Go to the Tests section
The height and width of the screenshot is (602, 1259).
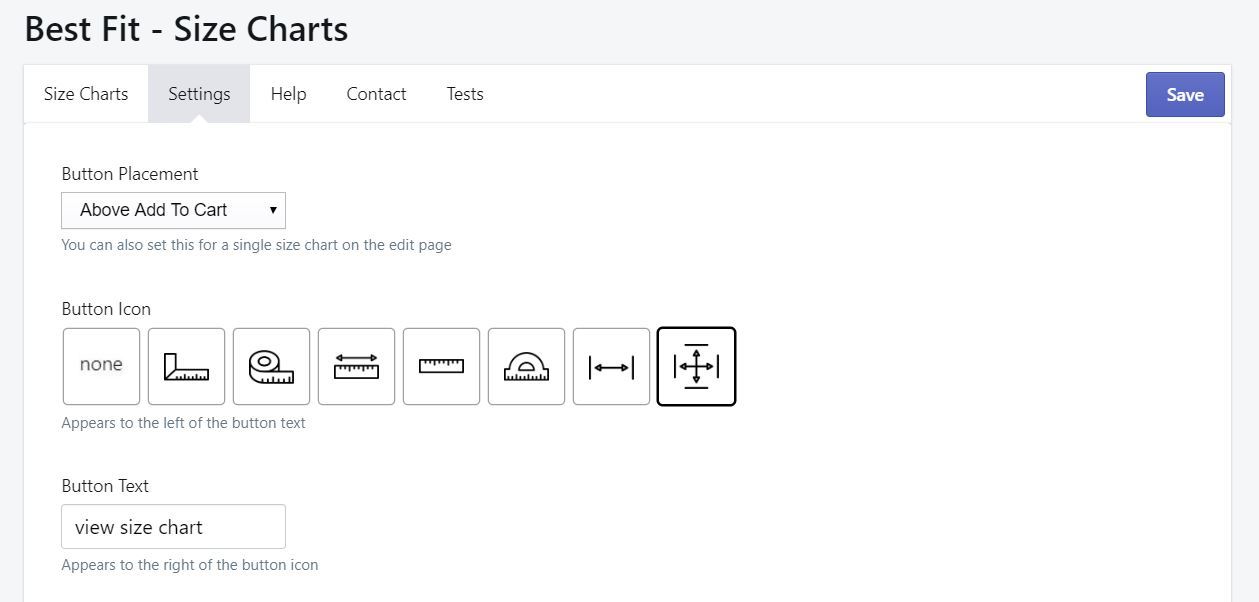pos(465,93)
